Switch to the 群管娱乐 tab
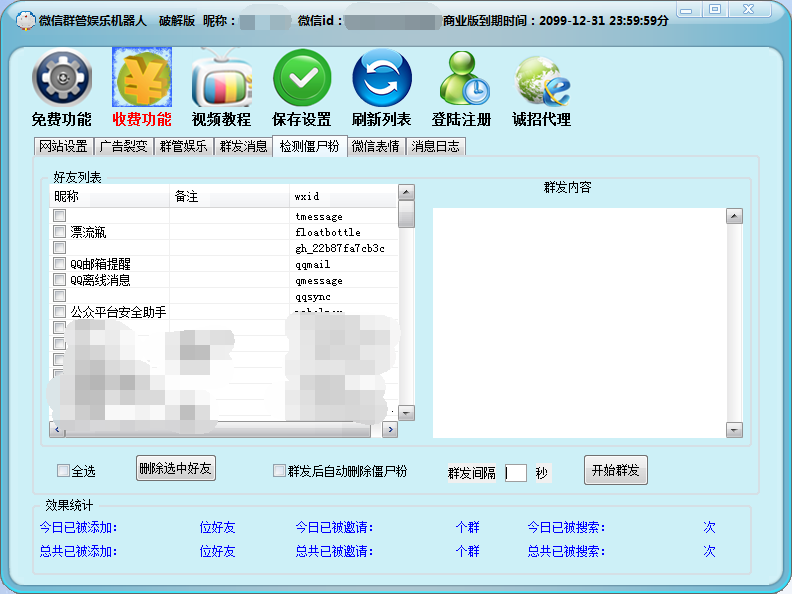Screen dimensions: 792x594 183,146
